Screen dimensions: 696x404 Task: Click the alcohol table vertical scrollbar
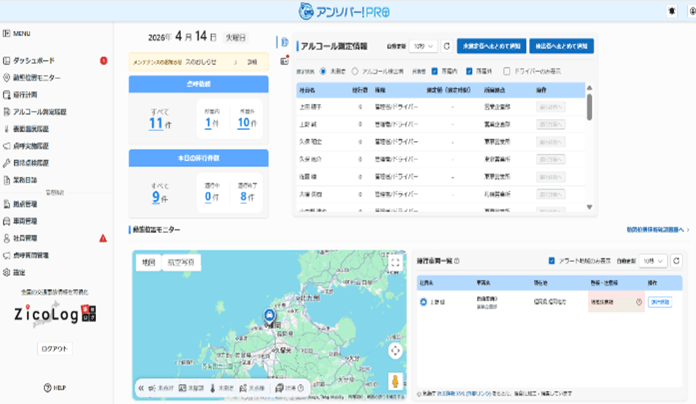tap(589, 107)
